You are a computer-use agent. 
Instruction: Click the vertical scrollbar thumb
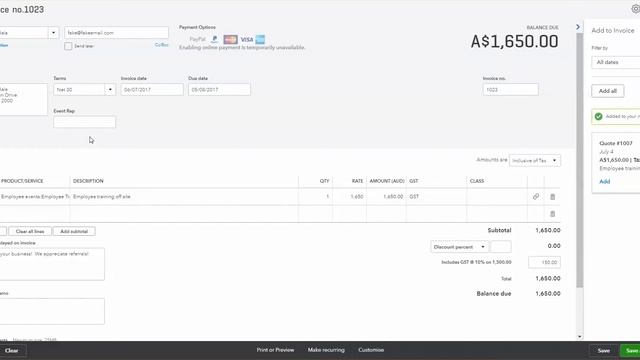[580, 160]
